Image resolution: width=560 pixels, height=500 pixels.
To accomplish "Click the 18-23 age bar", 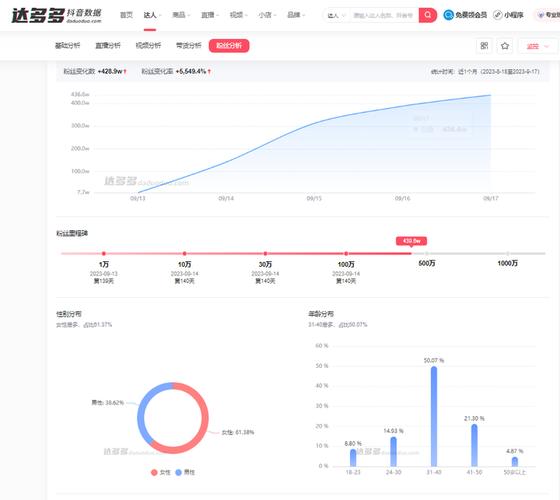I will coord(353,458).
